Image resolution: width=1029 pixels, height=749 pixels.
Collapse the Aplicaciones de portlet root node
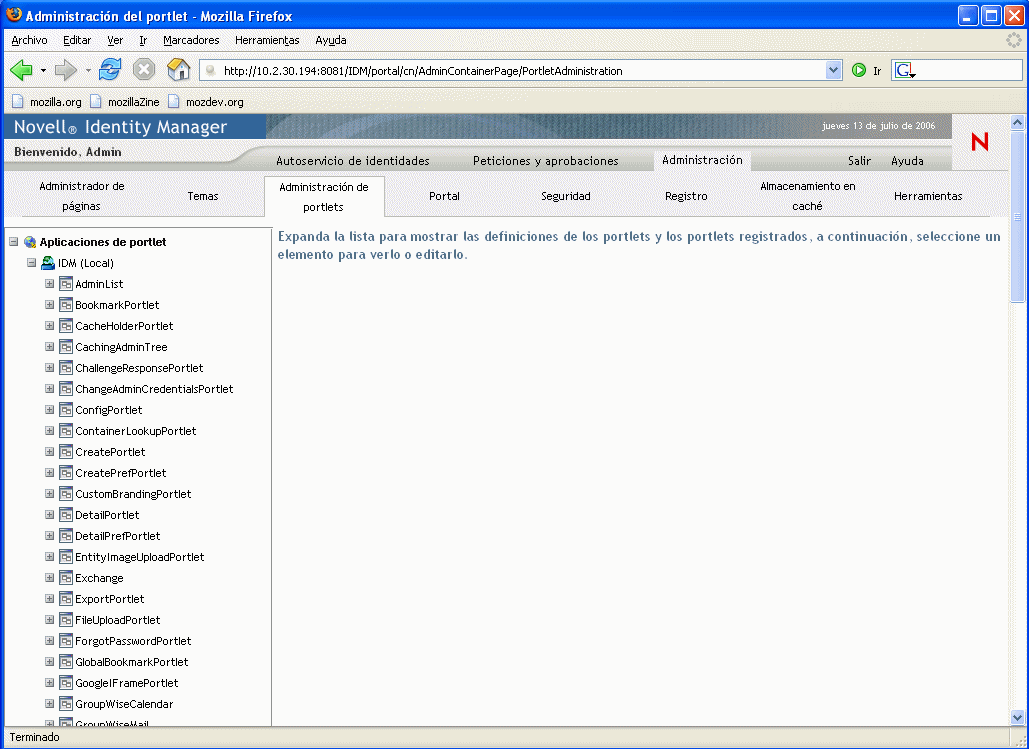(13, 242)
